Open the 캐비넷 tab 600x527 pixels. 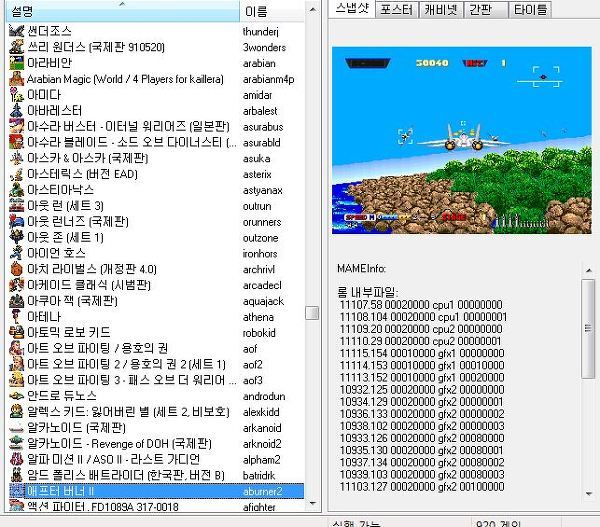point(440,10)
